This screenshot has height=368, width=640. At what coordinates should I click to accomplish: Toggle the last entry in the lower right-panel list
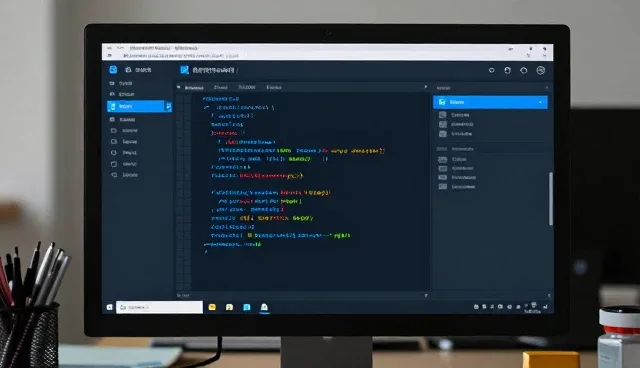pos(442,187)
